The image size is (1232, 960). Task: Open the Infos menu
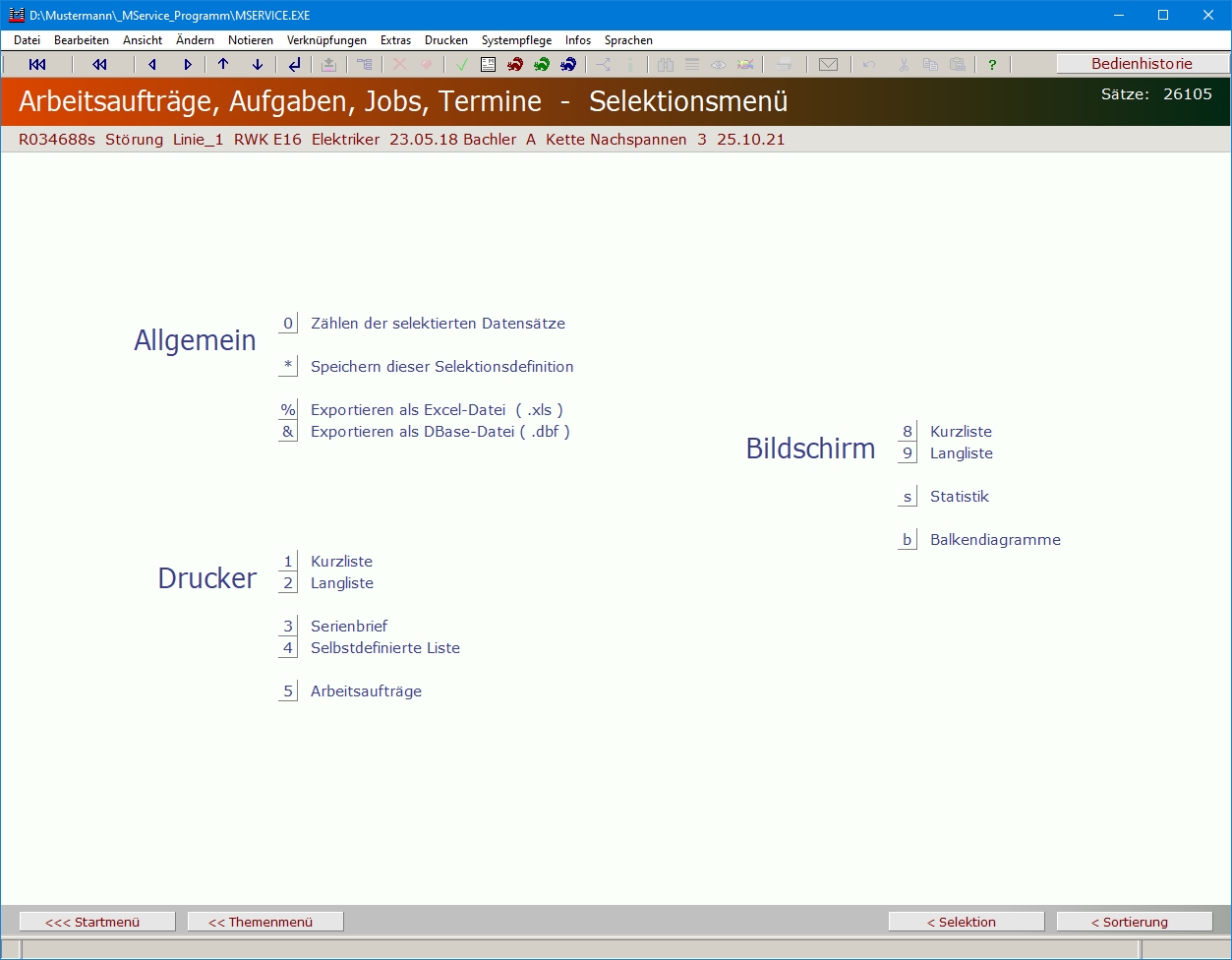tap(578, 40)
